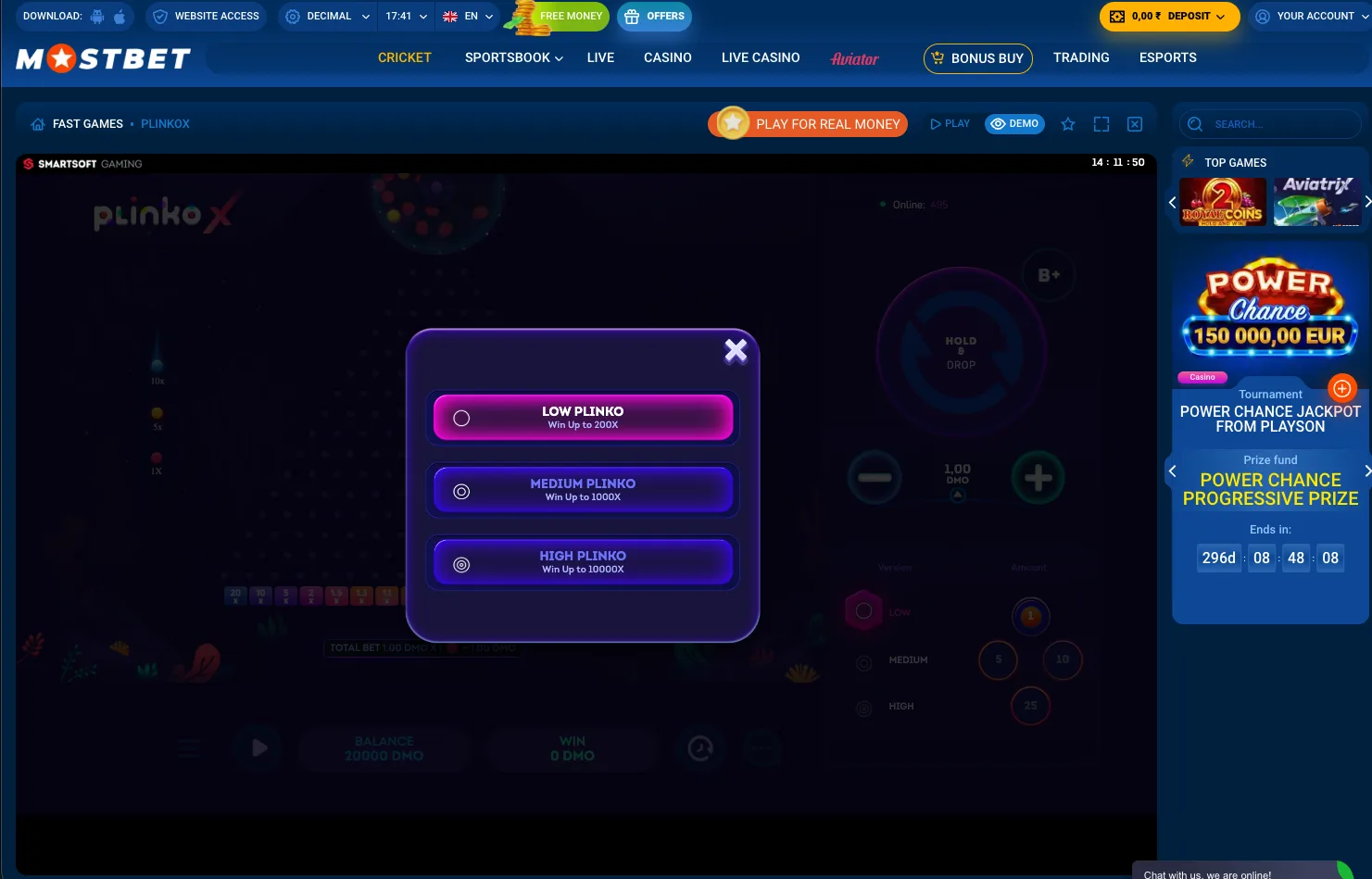
Task: Select Medium Plinko option in dialog
Action: 583,490
